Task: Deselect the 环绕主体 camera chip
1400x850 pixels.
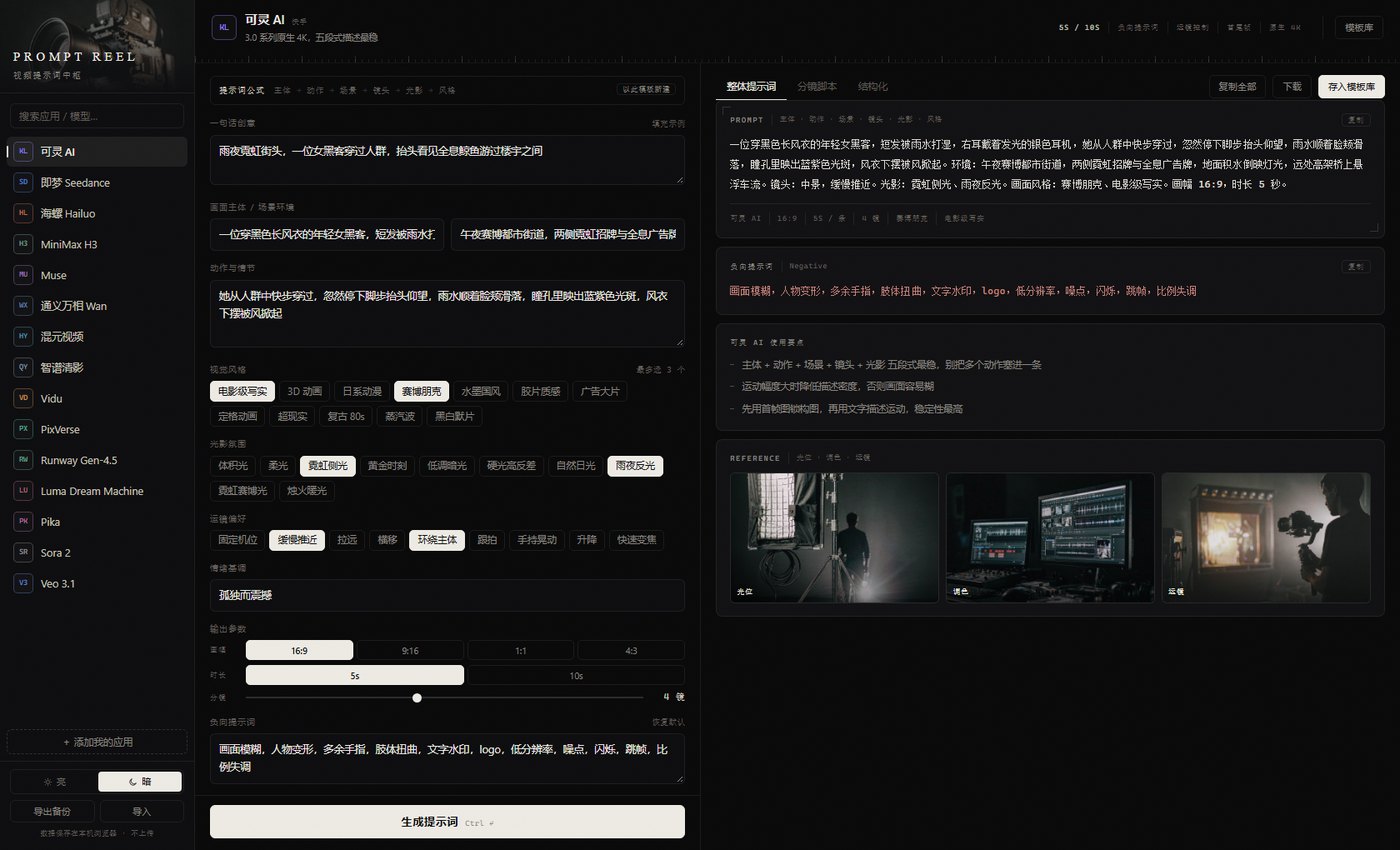Action: click(437, 540)
